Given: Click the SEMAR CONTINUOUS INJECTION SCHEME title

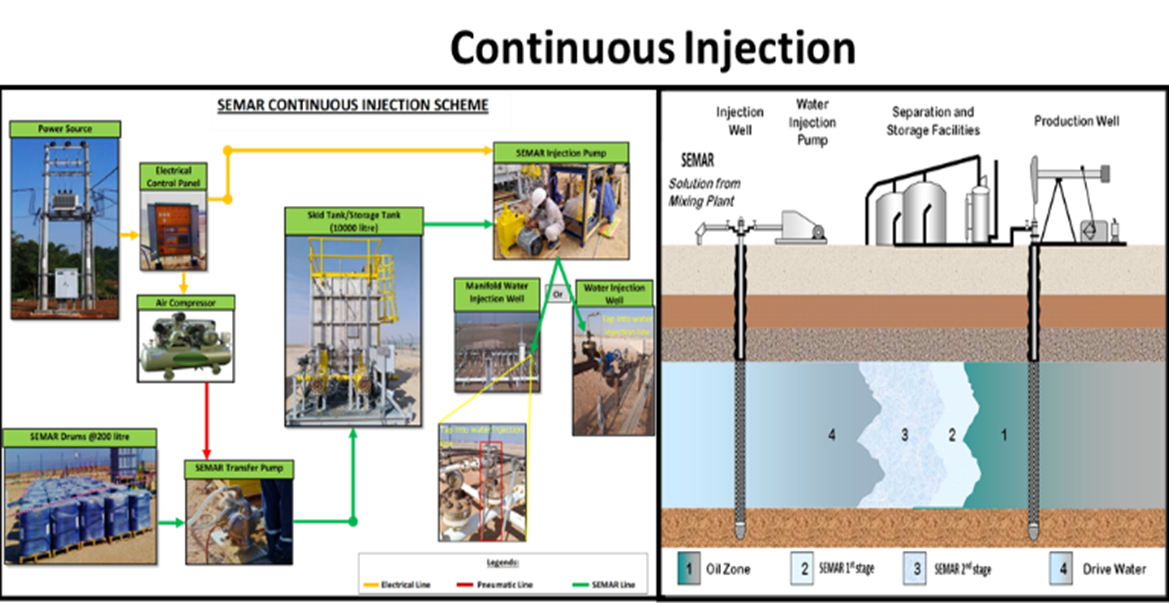Looking at the screenshot, I should pyautogui.click(x=353, y=105).
